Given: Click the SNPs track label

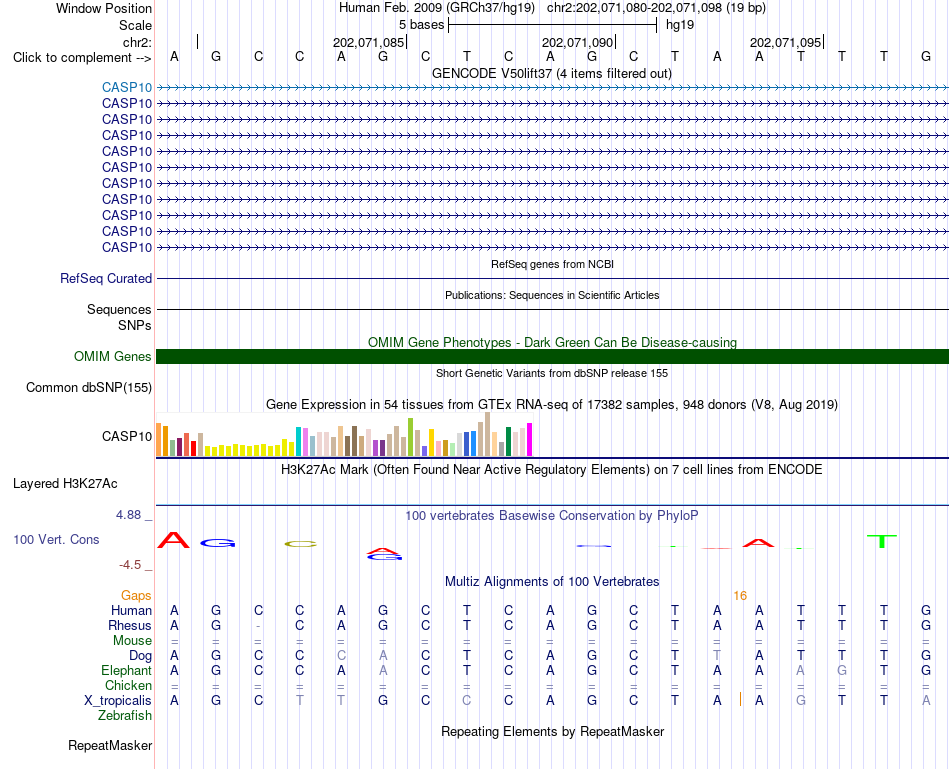Looking at the screenshot, I should point(135,325).
